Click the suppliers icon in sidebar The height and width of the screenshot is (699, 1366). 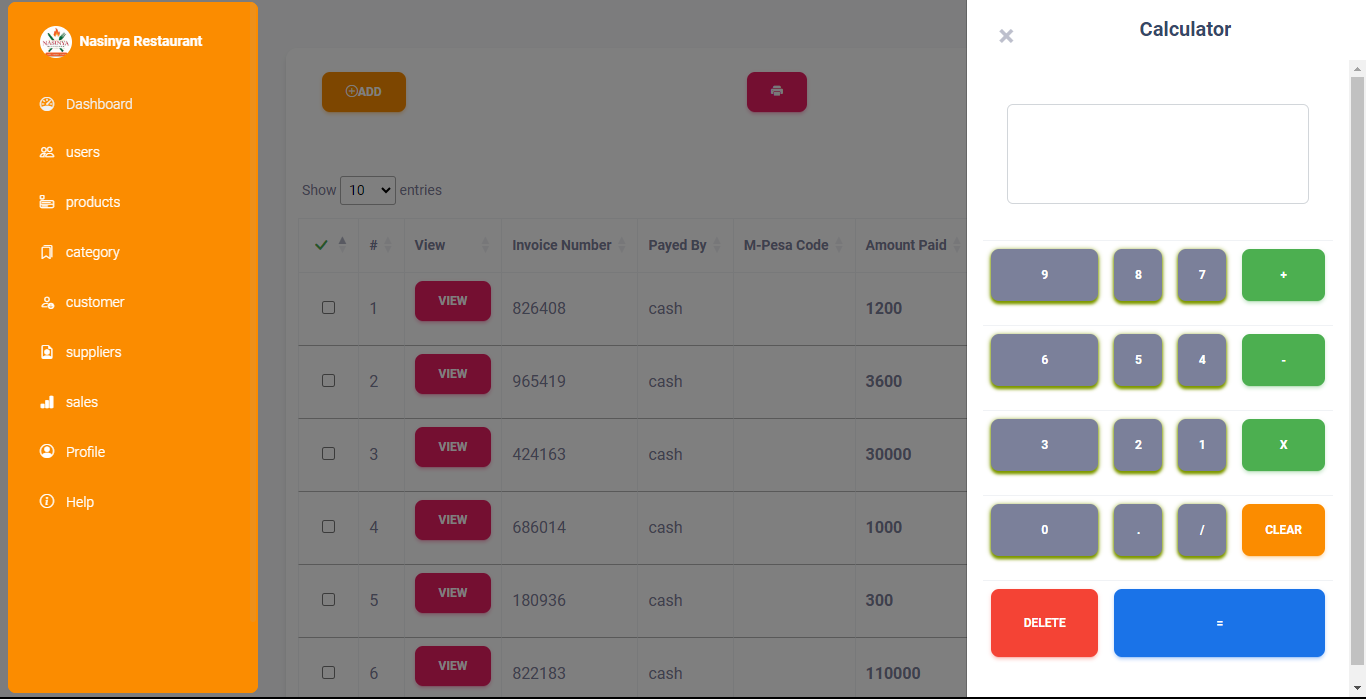coord(47,352)
